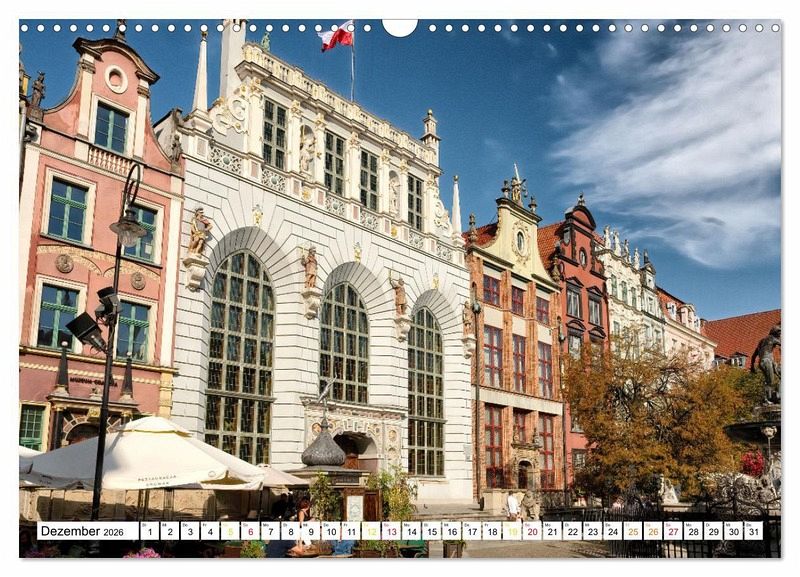Pick day 21 in the date row
Viewport: 800px width, 577px height.
553,531
